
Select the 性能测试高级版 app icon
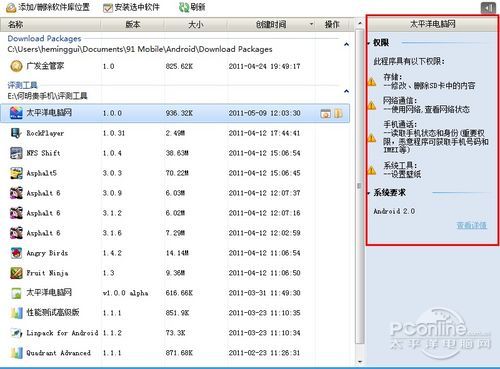[16, 313]
